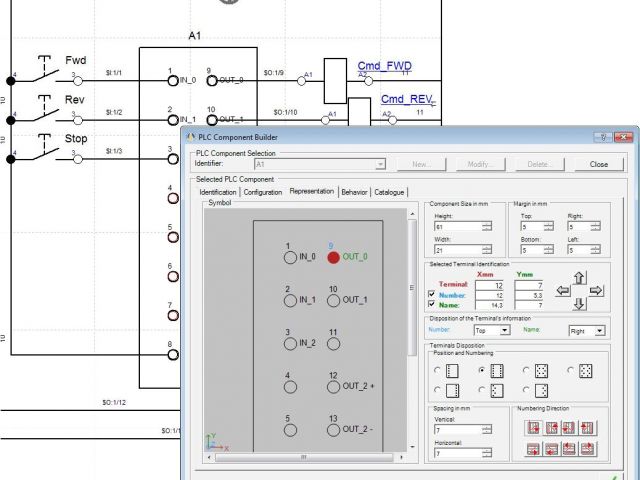640x480 pixels.
Task: Select the first numbering direction icon
Action: coord(534,428)
